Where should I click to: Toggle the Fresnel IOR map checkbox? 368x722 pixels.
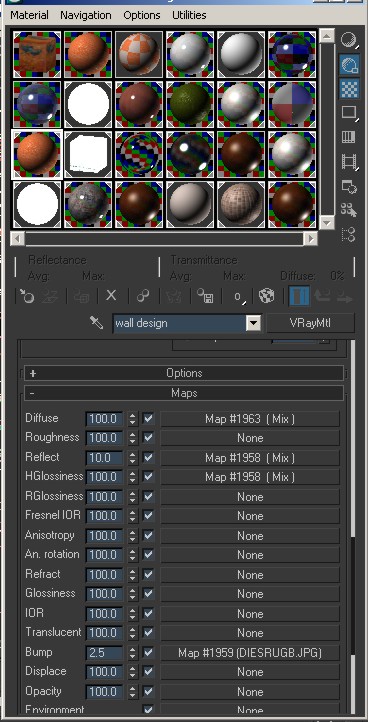click(x=148, y=516)
